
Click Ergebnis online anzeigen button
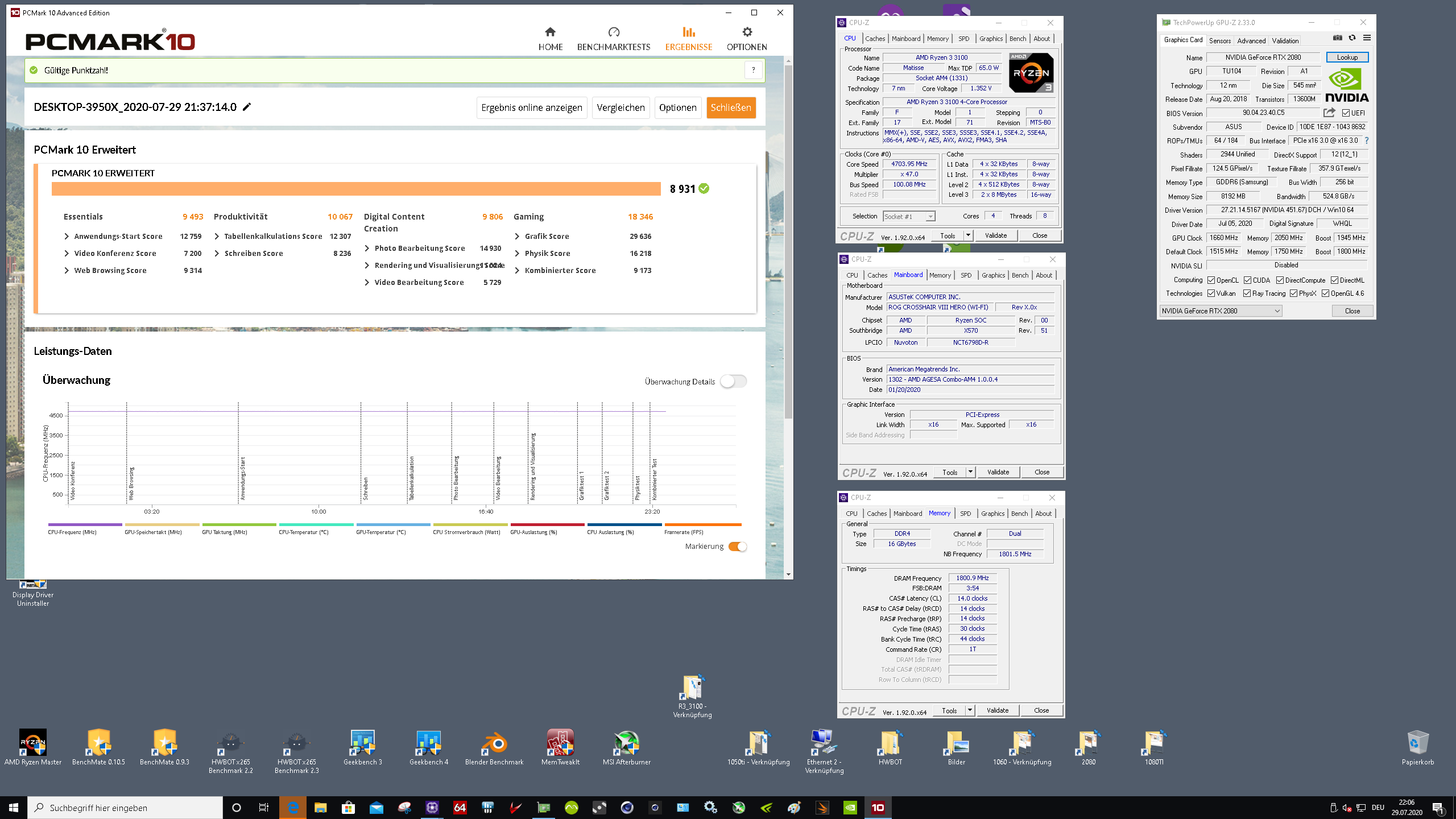(532, 107)
